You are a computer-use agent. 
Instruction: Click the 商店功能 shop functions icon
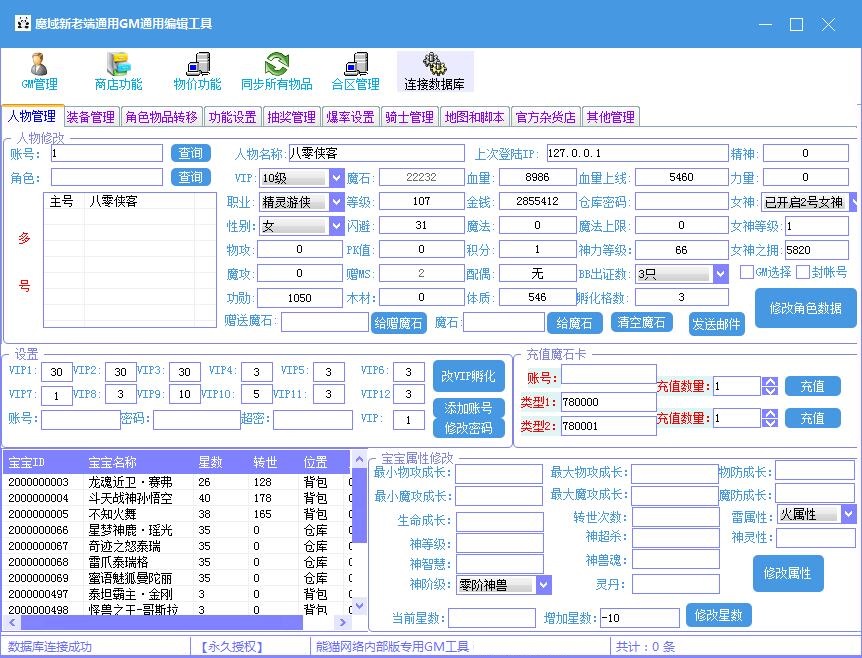(117, 72)
